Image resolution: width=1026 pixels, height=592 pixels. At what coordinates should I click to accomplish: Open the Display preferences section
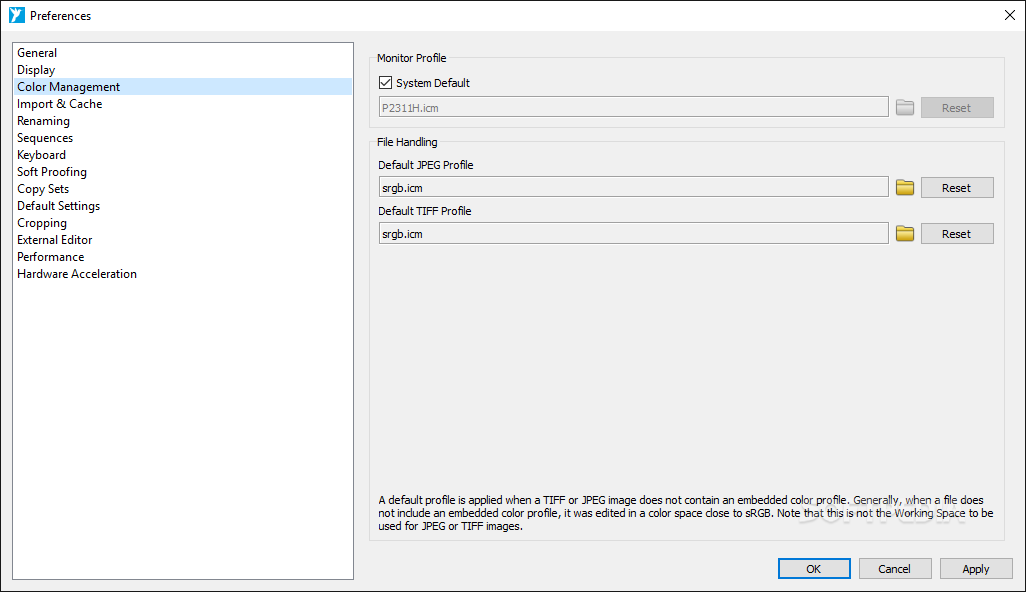(183, 70)
